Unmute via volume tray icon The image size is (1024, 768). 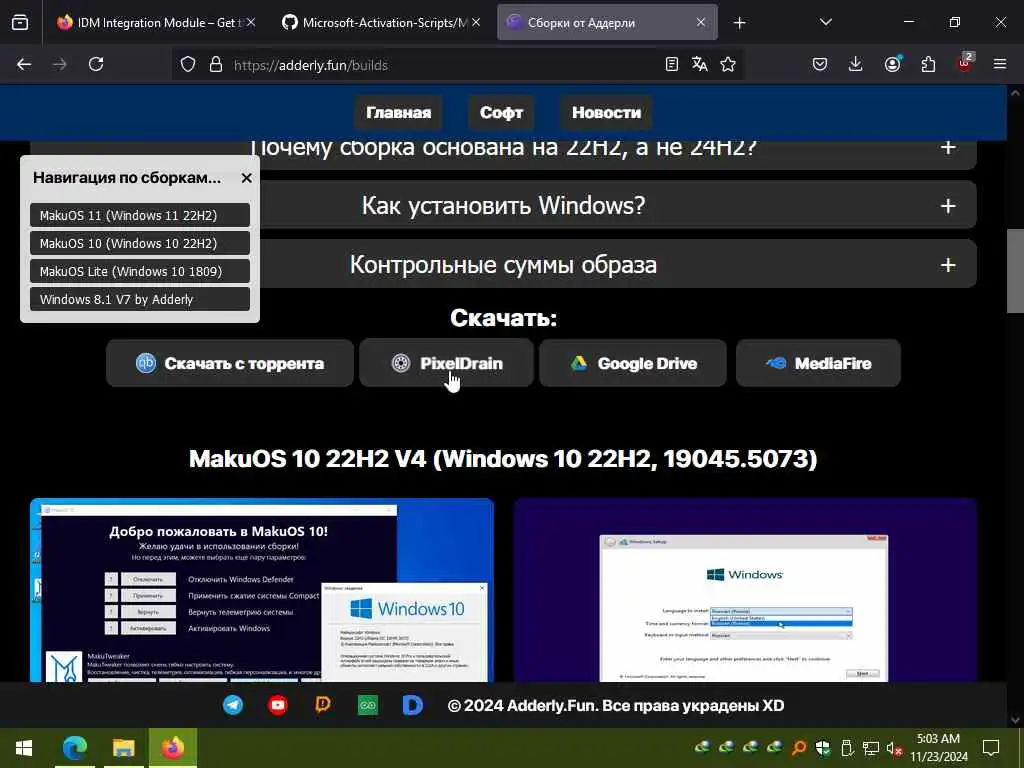pos(894,748)
